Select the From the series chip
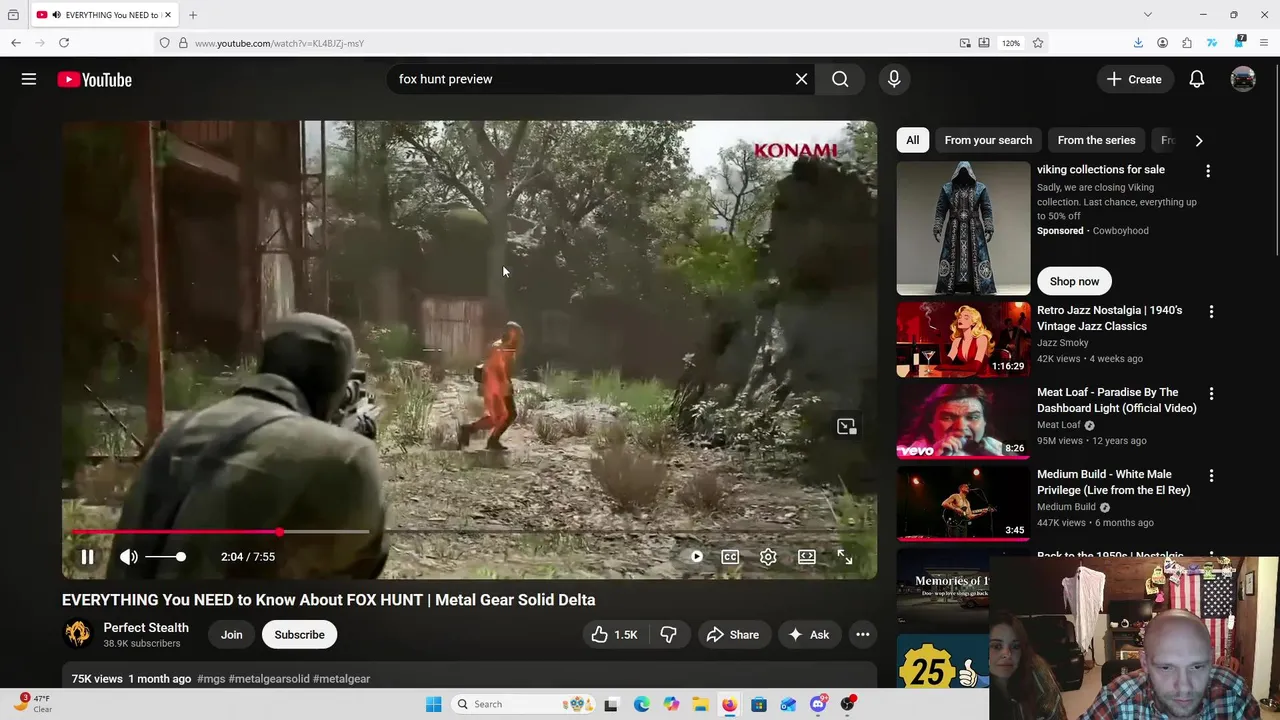1280x720 pixels. click(1096, 140)
